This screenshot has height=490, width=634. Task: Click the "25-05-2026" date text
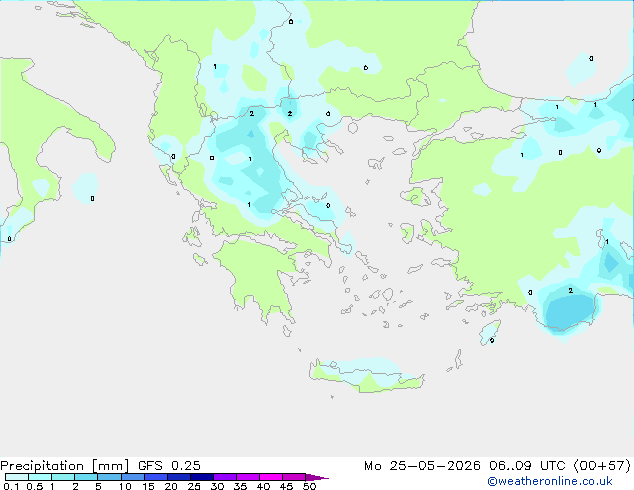click(x=435, y=466)
